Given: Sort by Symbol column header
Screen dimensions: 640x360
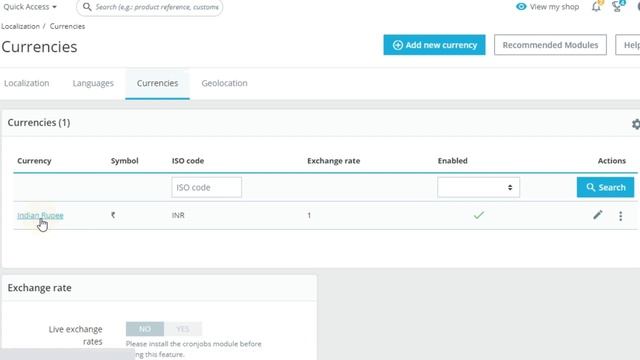Looking at the screenshot, I should pos(124,161).
